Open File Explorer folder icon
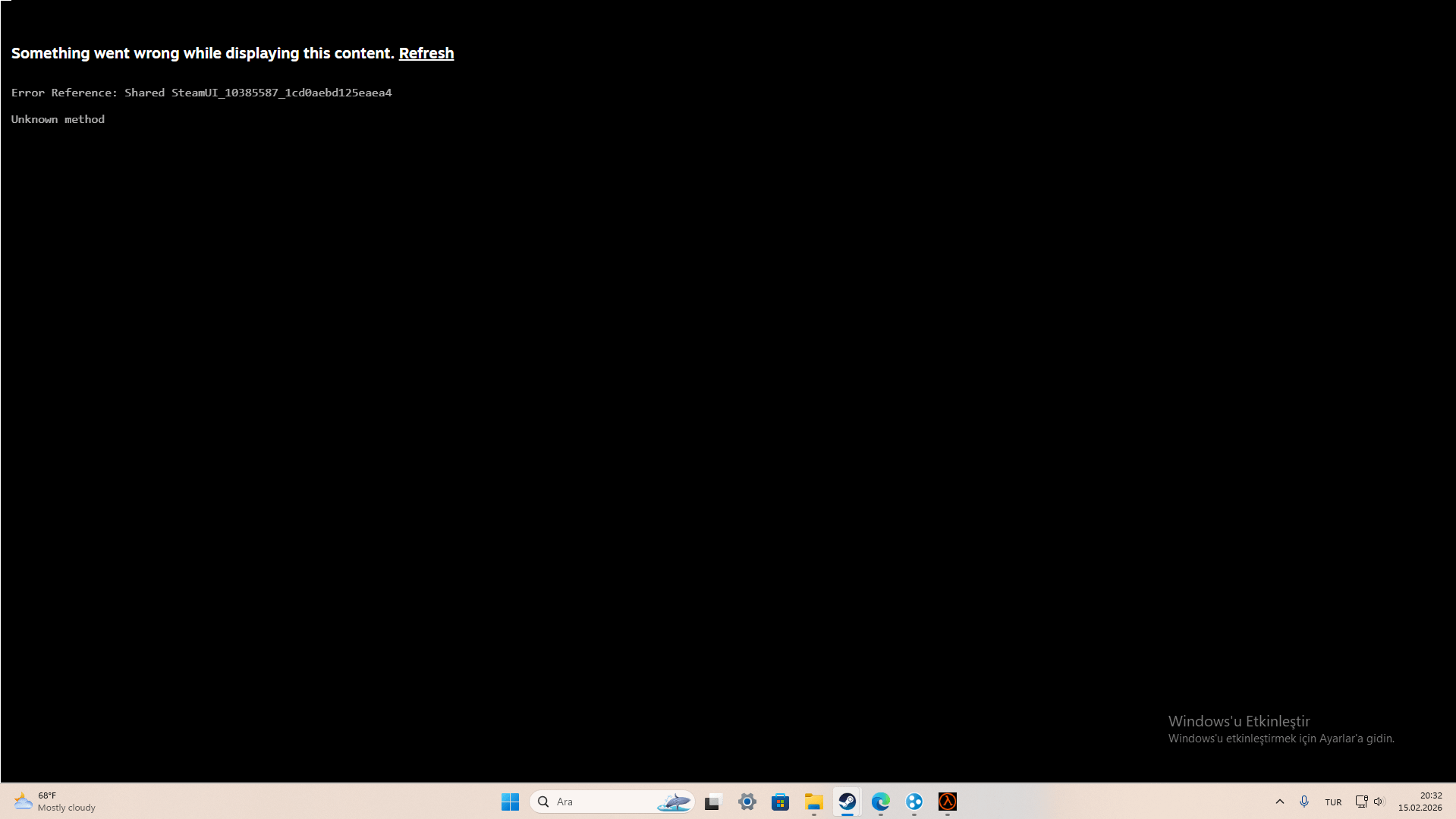Screen dimensions: 1456x819 point(813,802)
